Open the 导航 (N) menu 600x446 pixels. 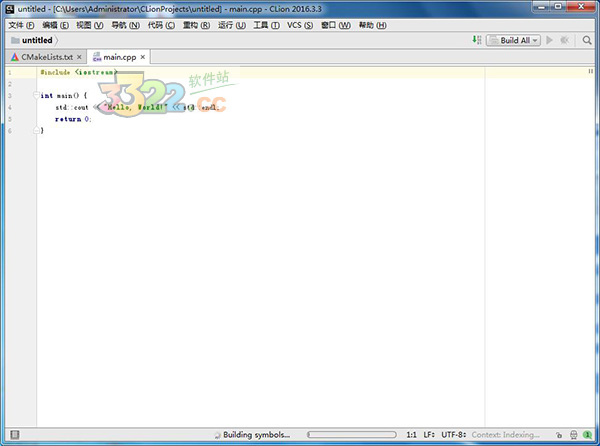tap(125, 25)
